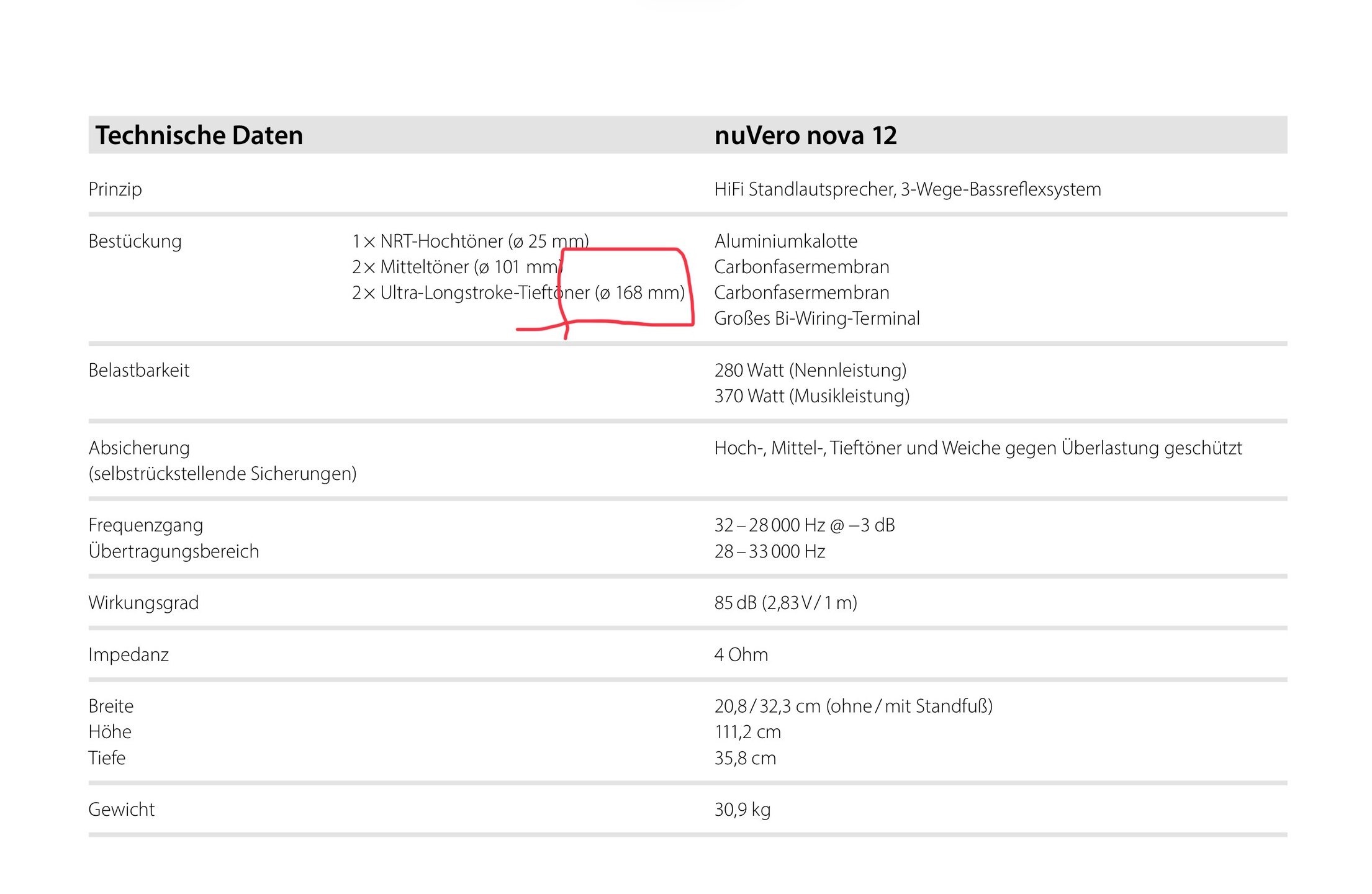The image size is (1372, 894).
Task: Click the 'nuVero nova 12' column header
Action: 805,135
